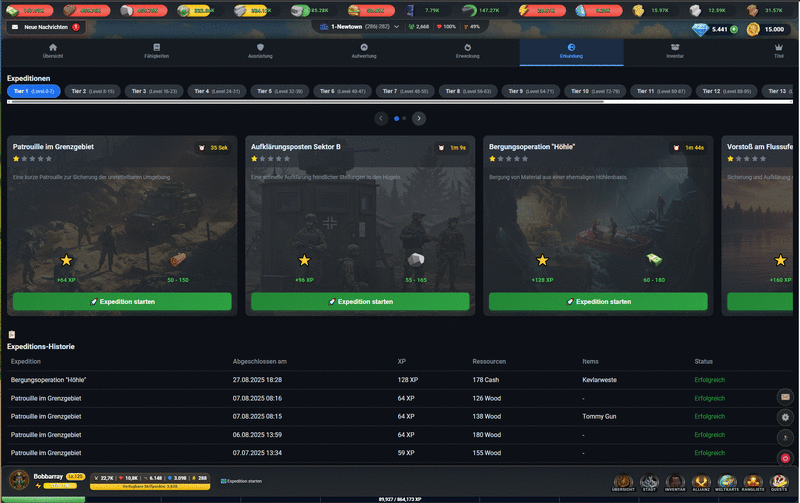Switch to the Fähigkeiten tab

coord(156,51)
